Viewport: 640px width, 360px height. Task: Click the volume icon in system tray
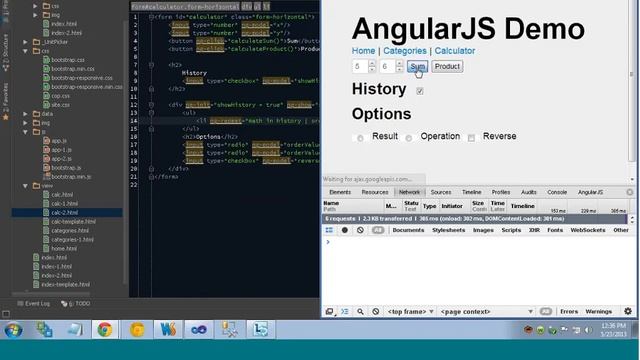588,329
